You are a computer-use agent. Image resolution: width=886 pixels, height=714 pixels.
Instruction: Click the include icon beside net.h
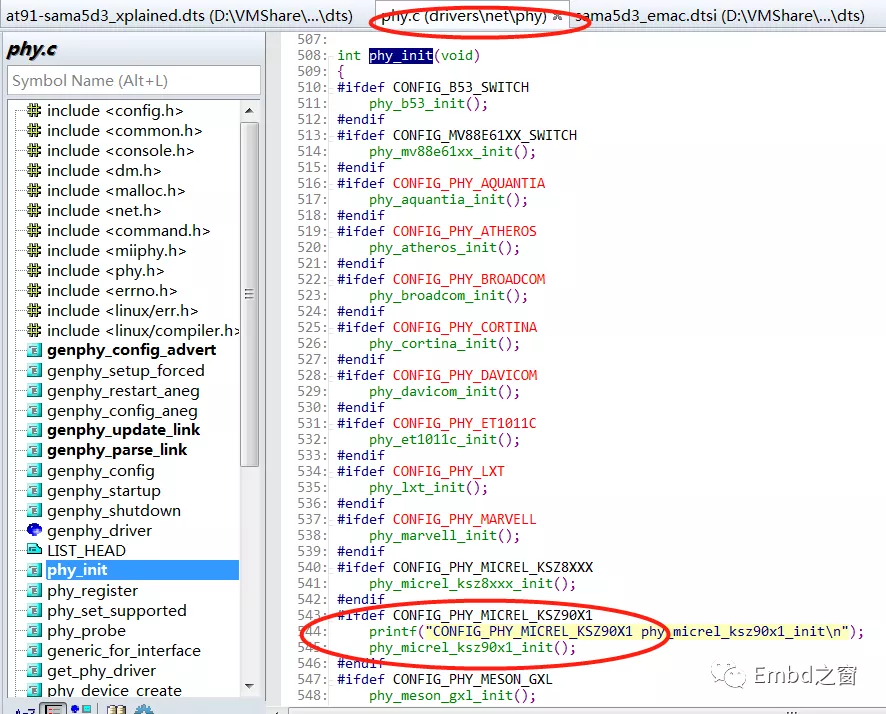[x=34, y=210]
